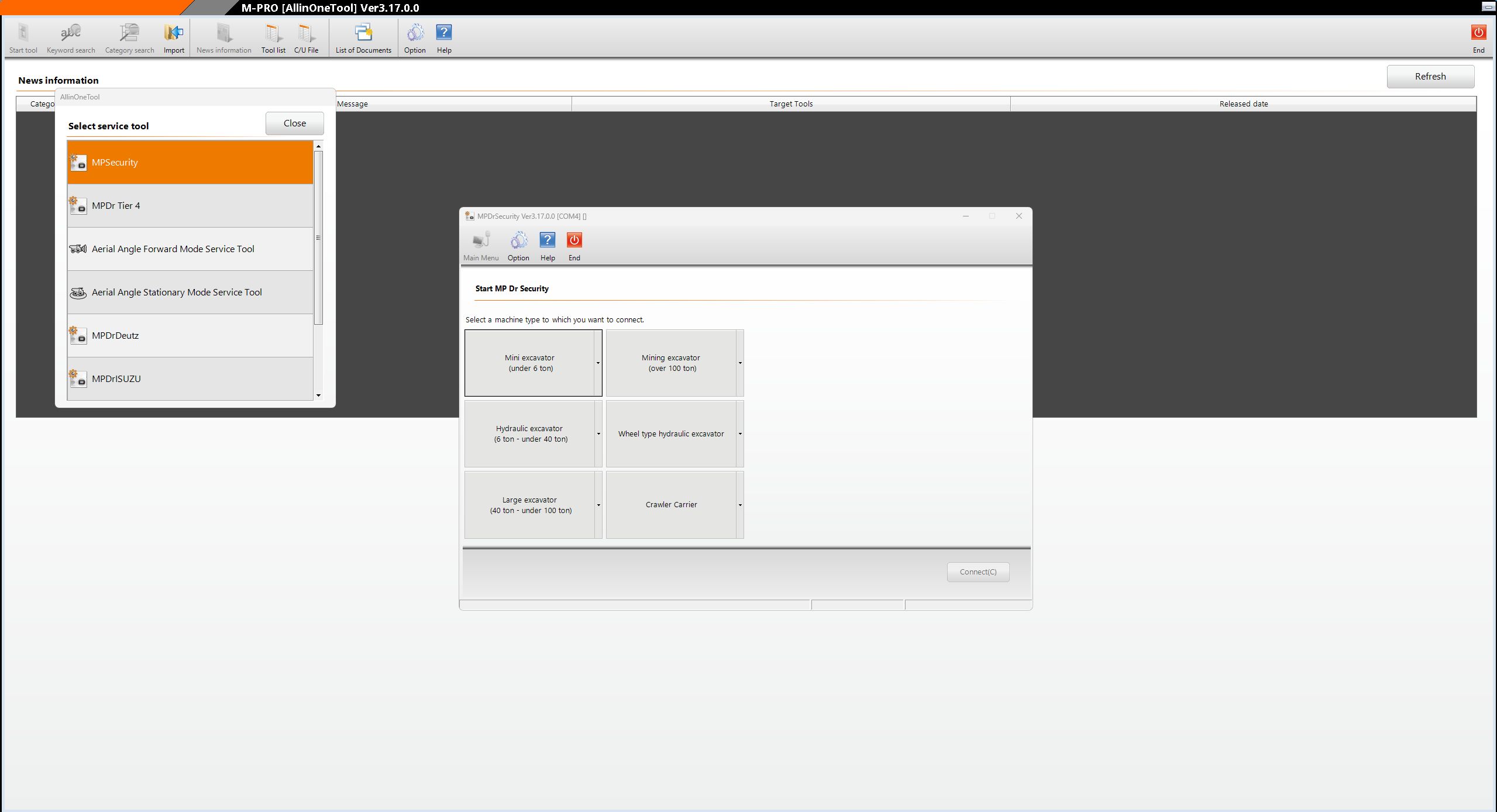Close the MPDrSecurity window
Image resolution: width=1497 pixels, height=812 pixels.
pyautogui.click(x=1018, y=216)
